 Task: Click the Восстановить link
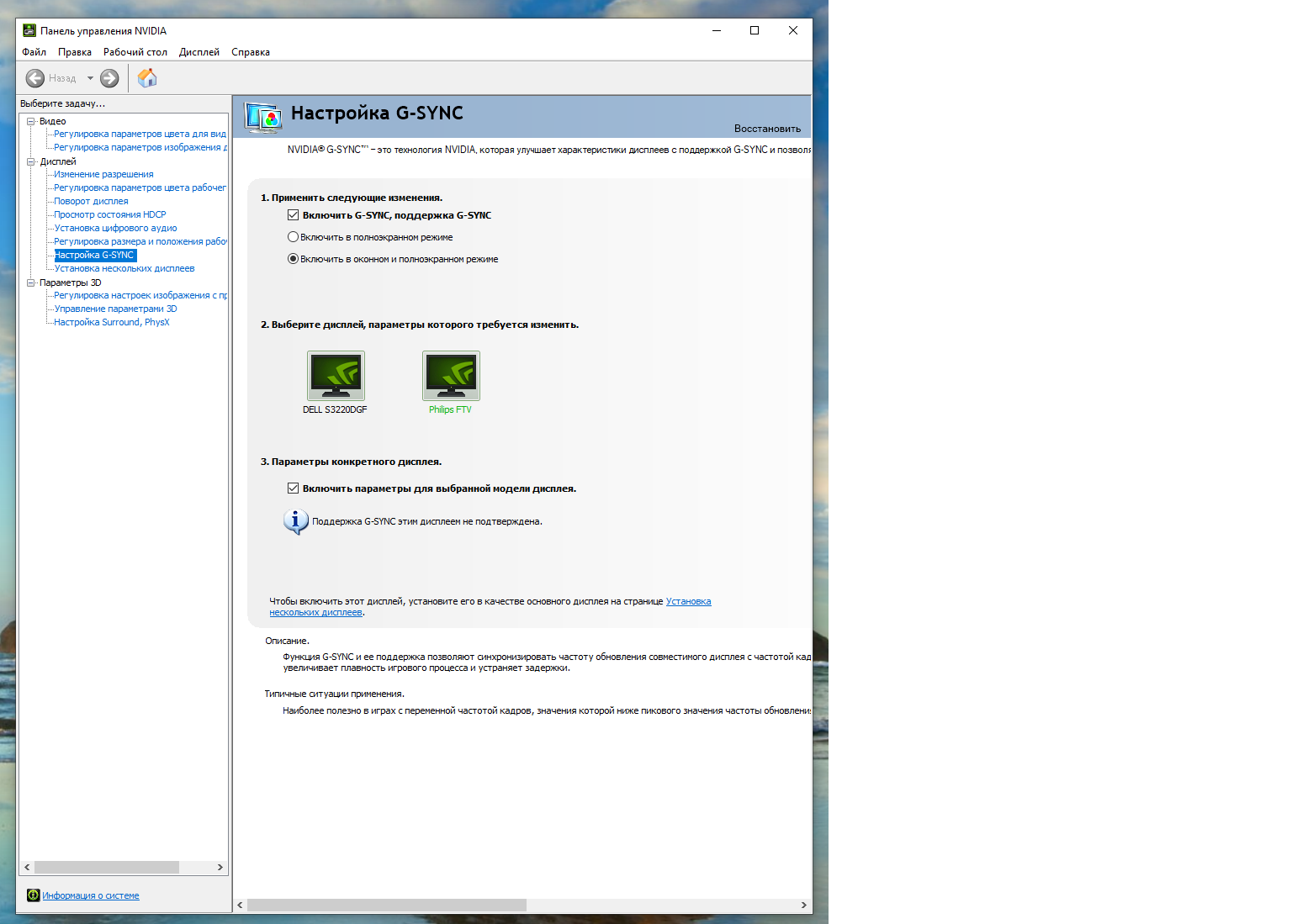(x=767, y=129)
